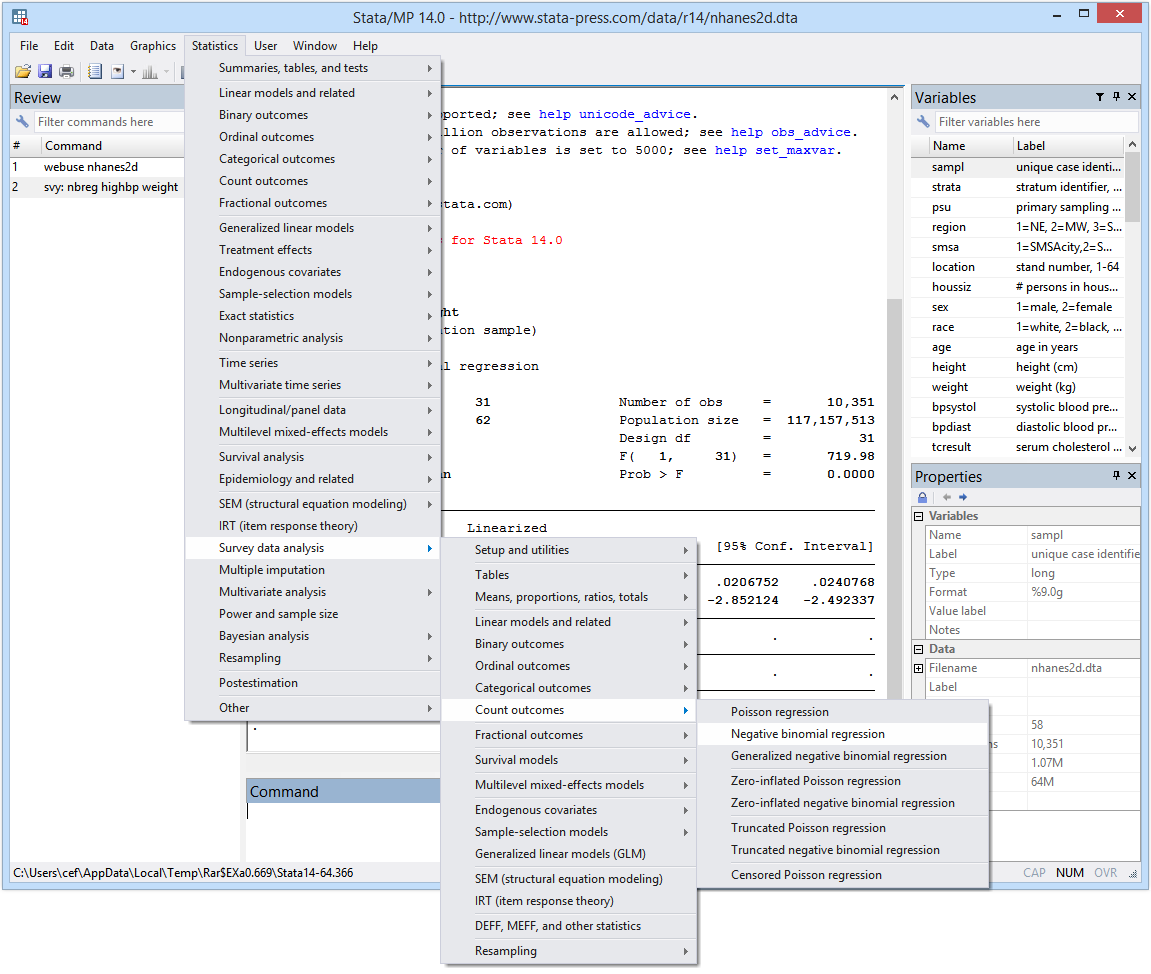This screenshot has width=1151, height=974.
Task: Click the filter icon in Variables panel
Action: click(x=1100, y=97)
